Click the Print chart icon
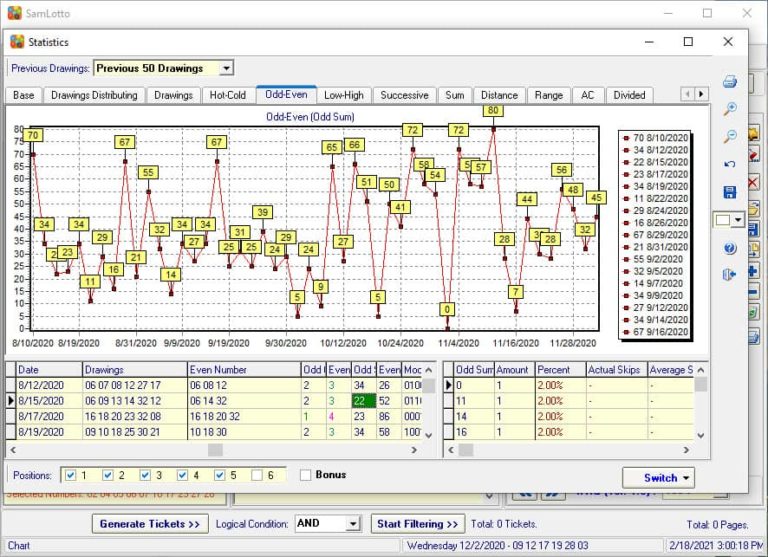Screen dimensions: 768x557 (x=729, y=82)
